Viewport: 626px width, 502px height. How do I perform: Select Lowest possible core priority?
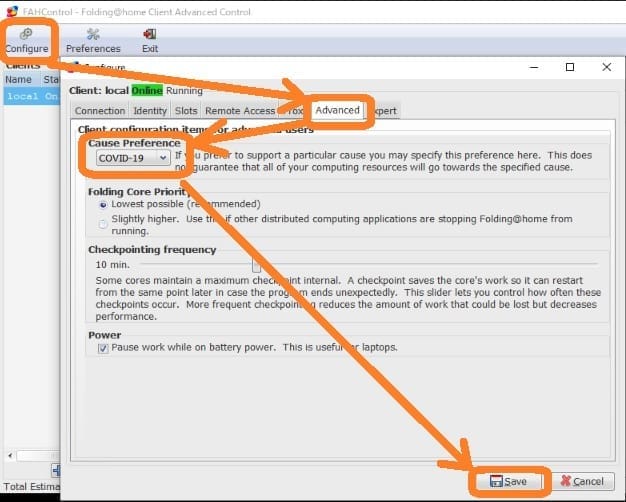click(x=103, y=205)
